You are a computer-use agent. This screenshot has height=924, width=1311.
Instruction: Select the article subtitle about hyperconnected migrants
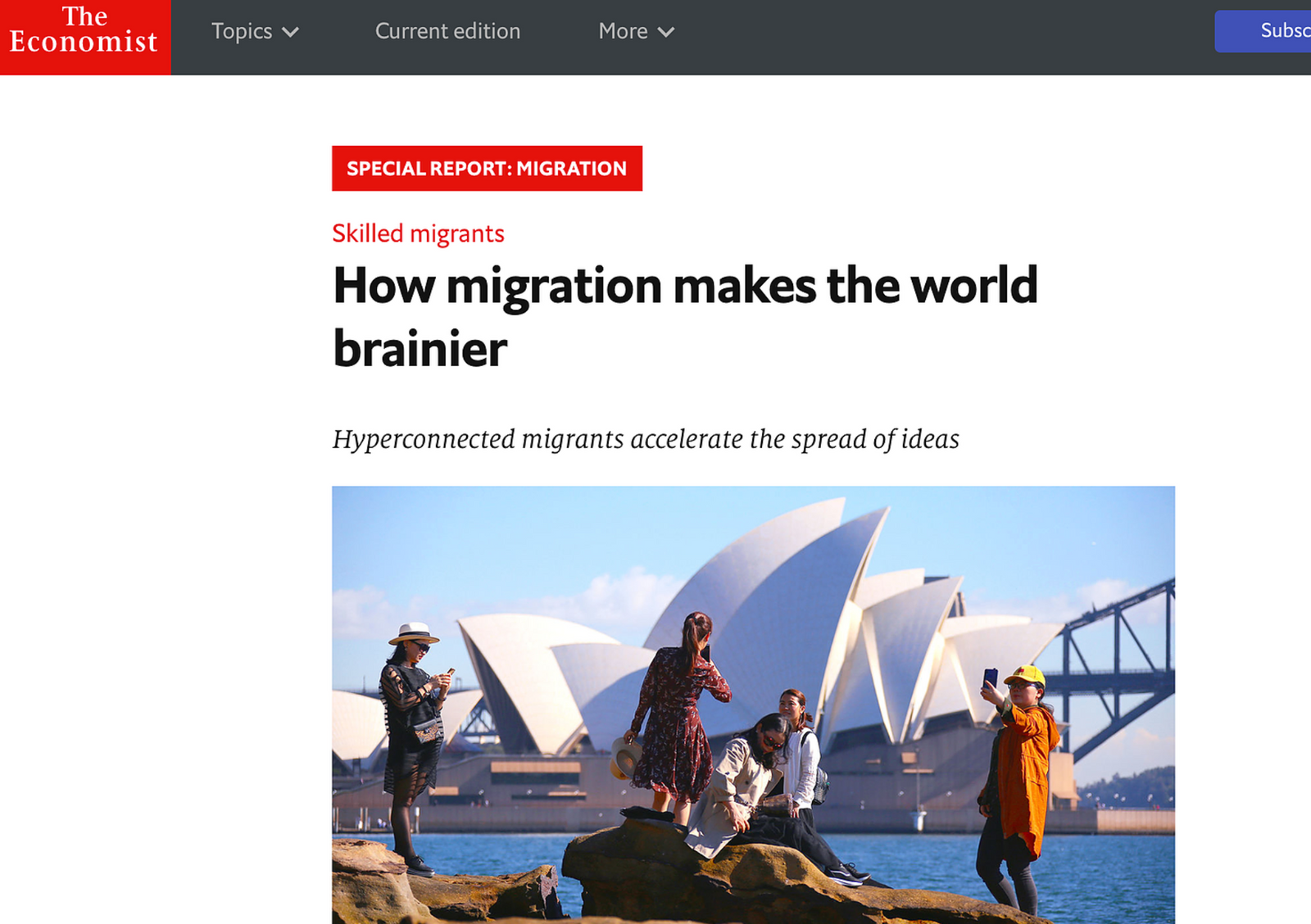[x=646, y=439]
